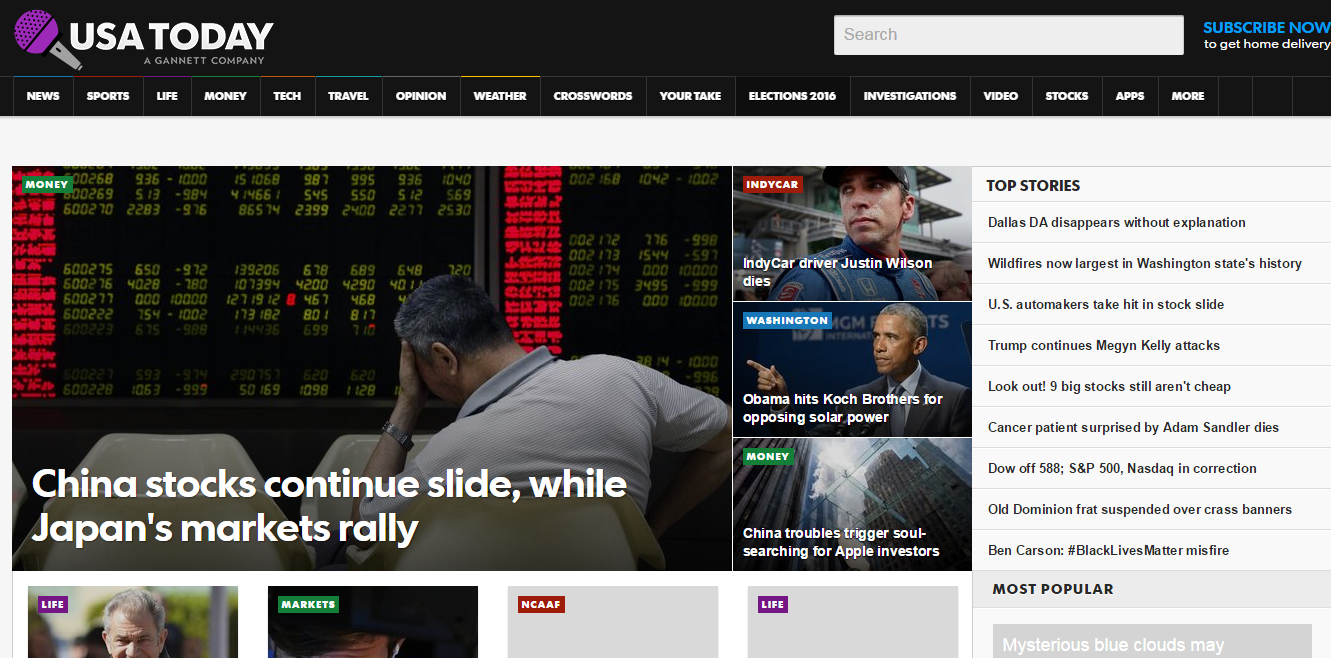Open 'Dallas DA disappears without explanation' story

1117,222
